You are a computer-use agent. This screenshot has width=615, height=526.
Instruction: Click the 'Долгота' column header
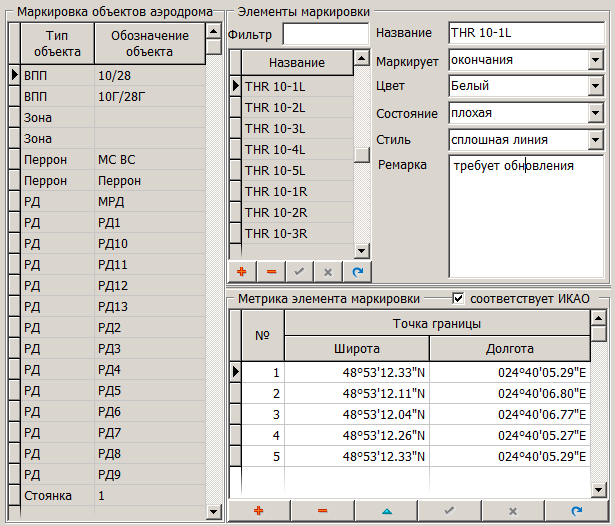(x=508, y=348)
